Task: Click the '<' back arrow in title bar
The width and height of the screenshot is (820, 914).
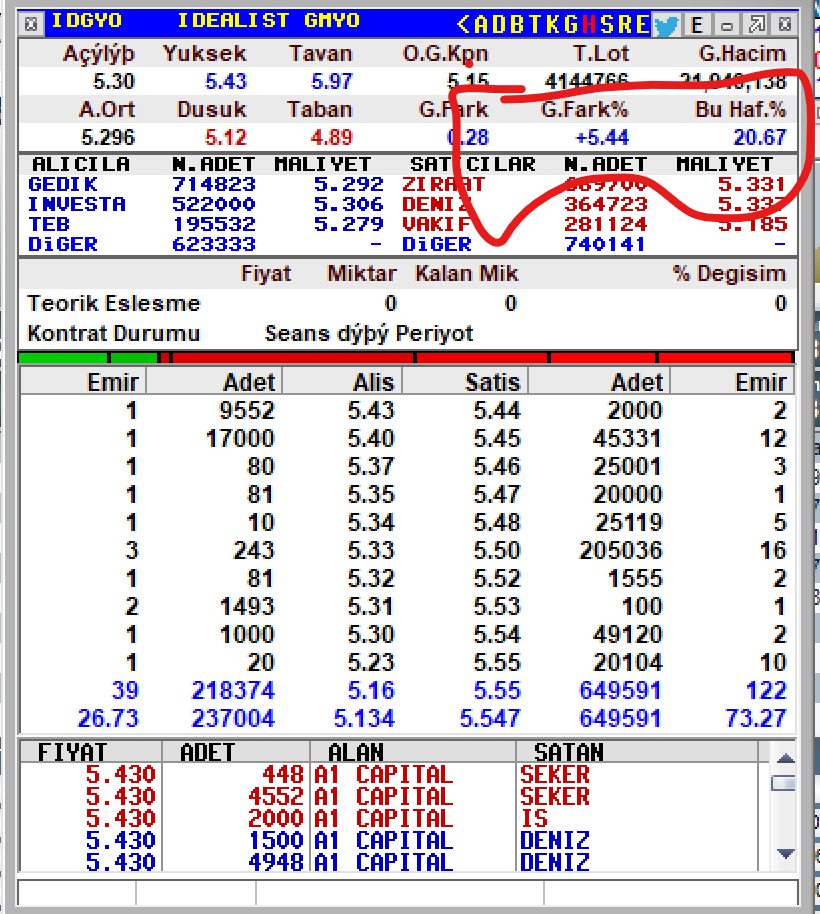Action: [463, 24]
